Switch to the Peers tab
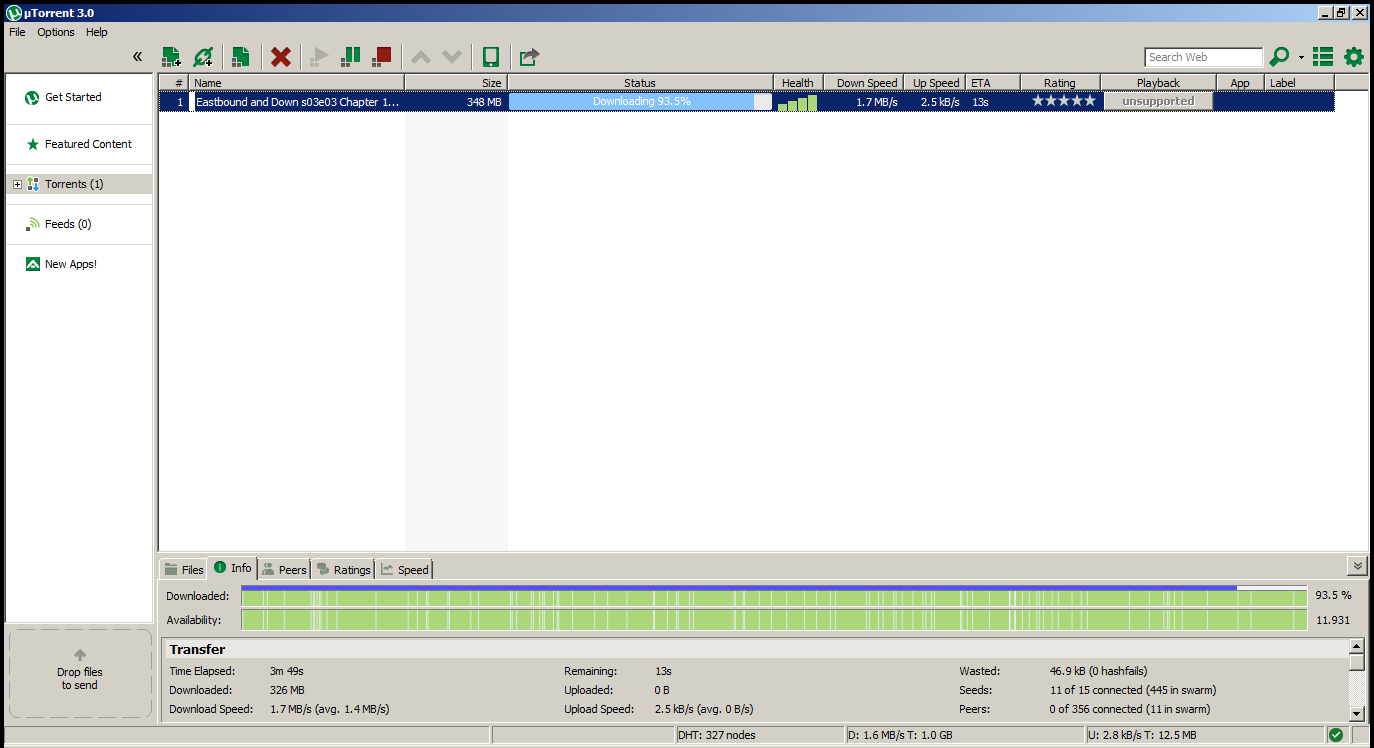Screen dimensions: 1374x748 (x=284, y=569)
